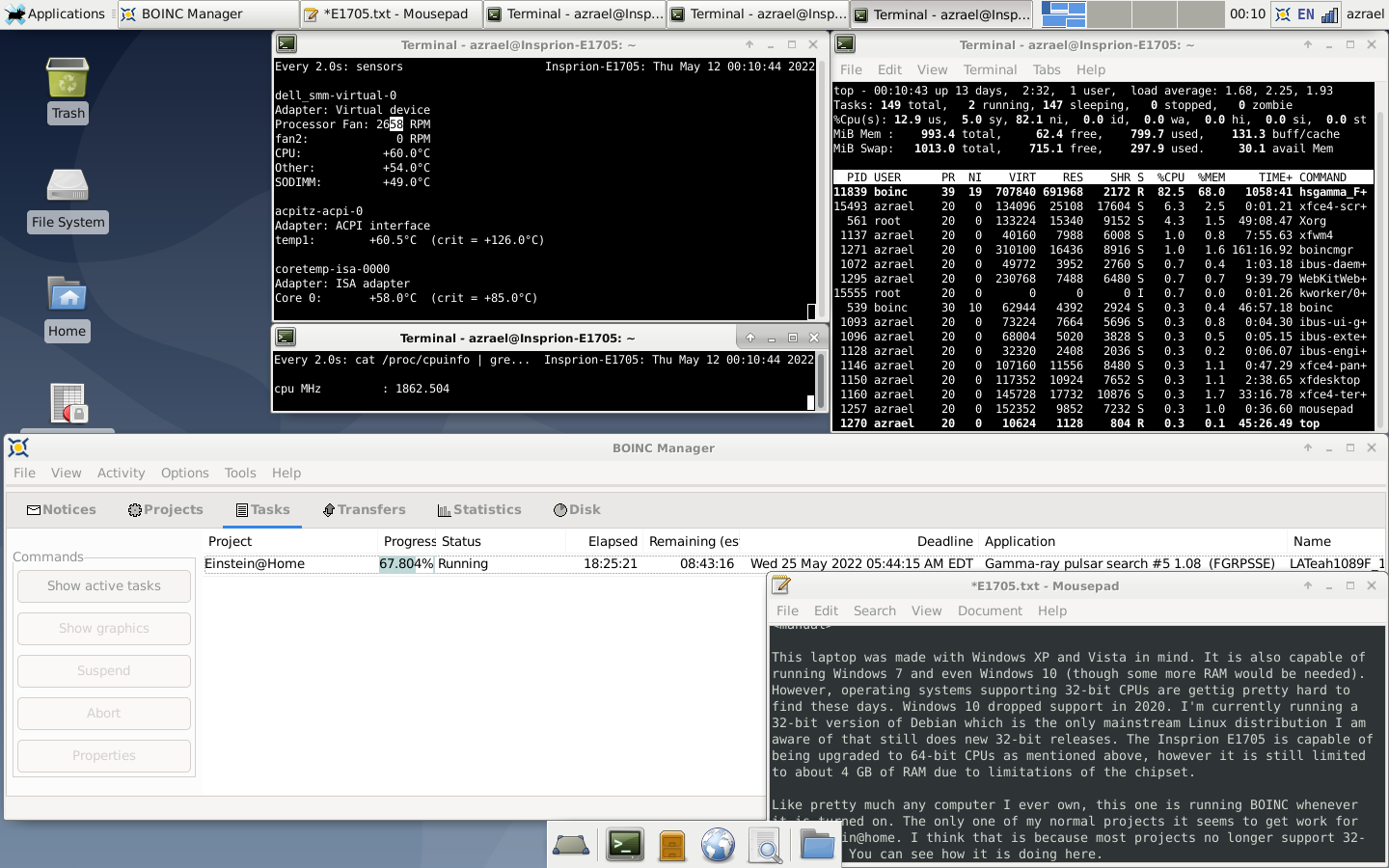Open the azrael user menu in panel
This screenshot has width=1389, height=868.
(1365, 14)
